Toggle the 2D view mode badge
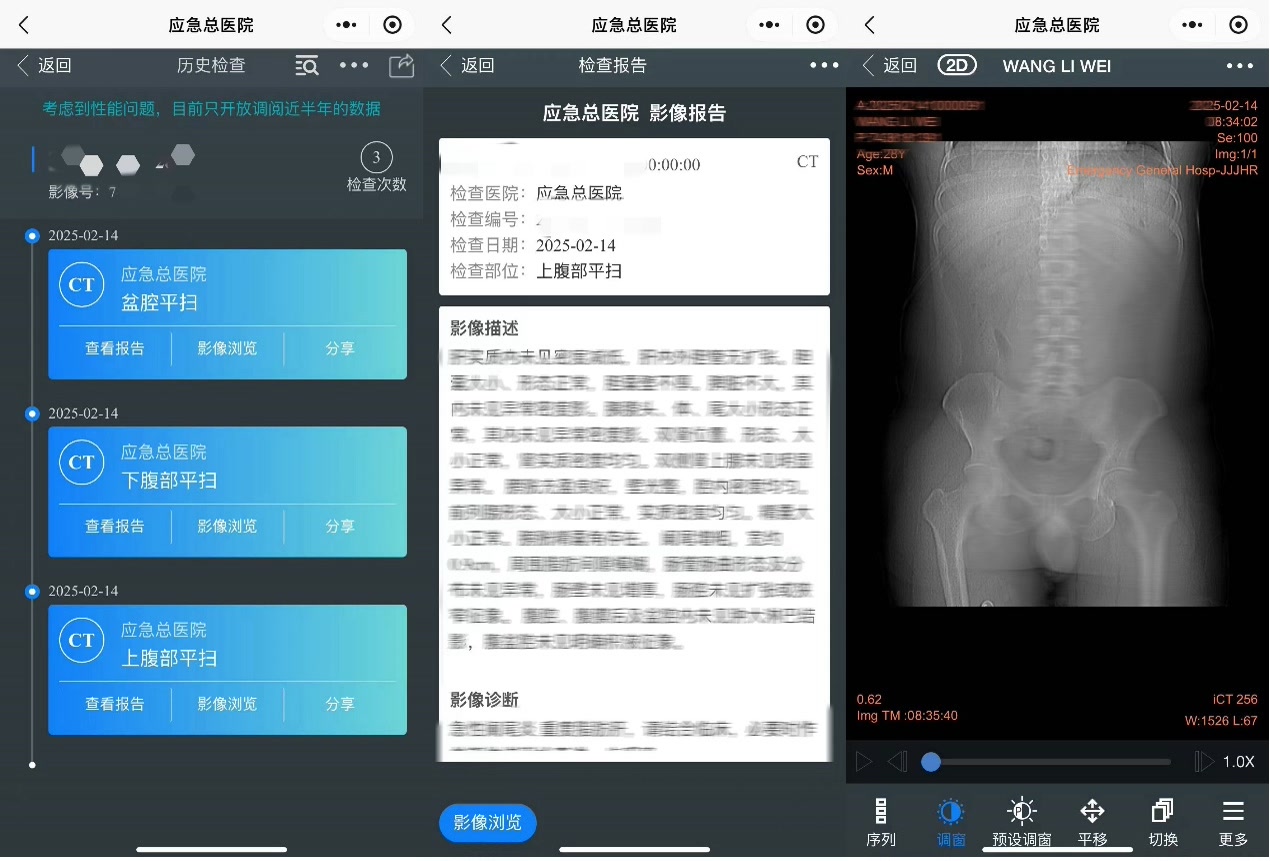Viewport: 1270px width, 861px height. pyautogui.click(x=957, y=66)
